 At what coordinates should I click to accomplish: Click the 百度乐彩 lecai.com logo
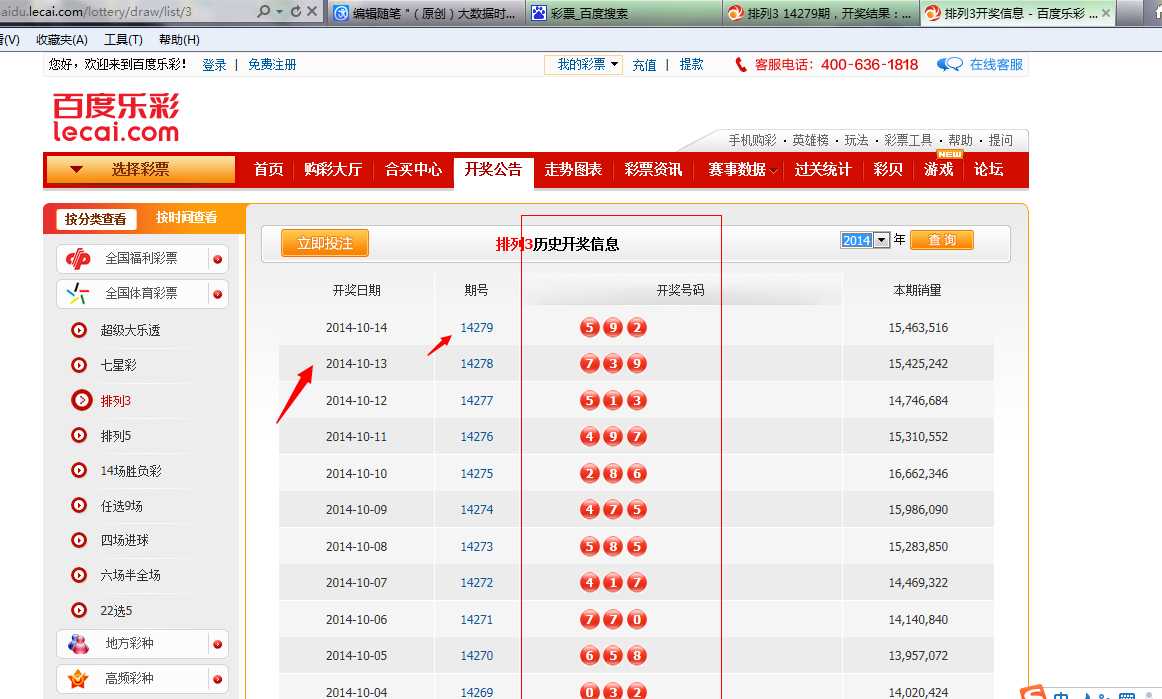[116, 117]
